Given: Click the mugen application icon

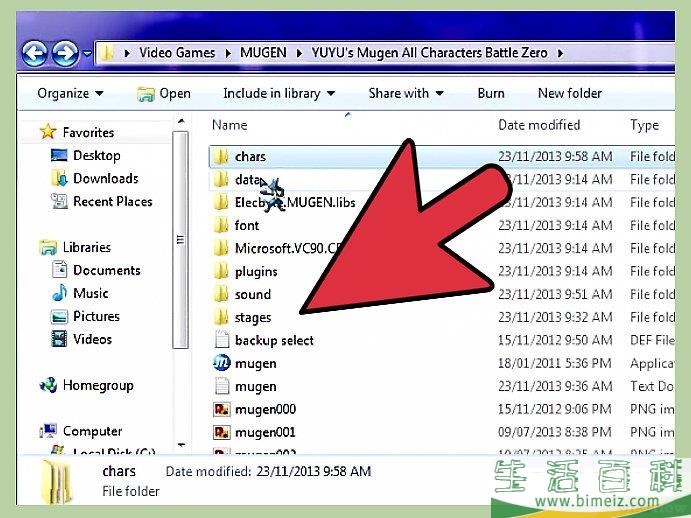Looking at the screenshot, I should tap(221, 363).
